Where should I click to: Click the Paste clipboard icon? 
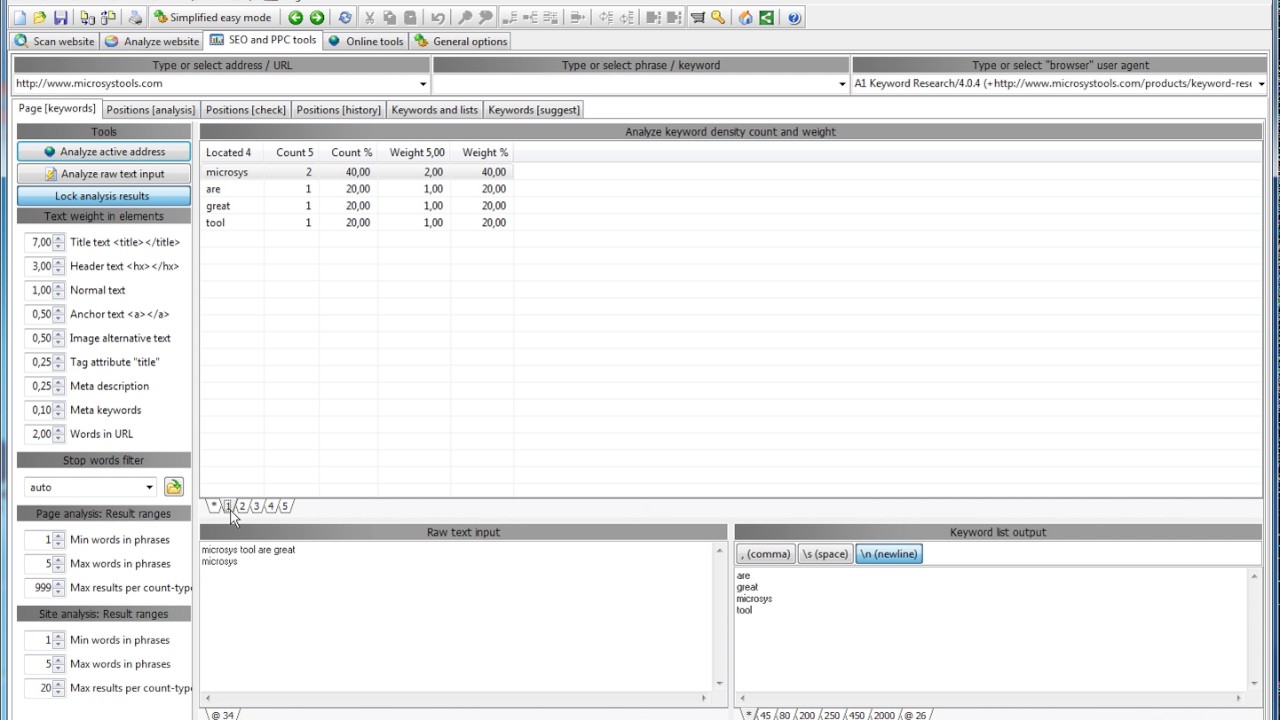coord(410,18)
